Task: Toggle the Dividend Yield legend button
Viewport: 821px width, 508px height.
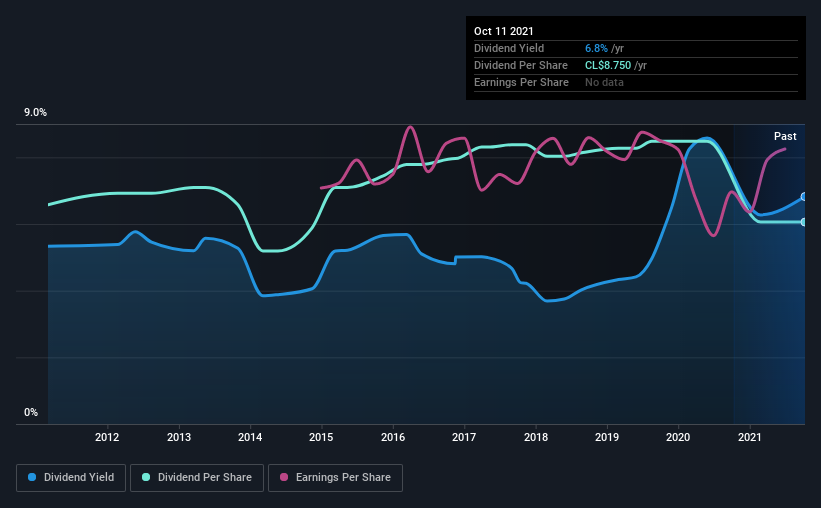Action: pyautogui.click(x=71, y=478)
